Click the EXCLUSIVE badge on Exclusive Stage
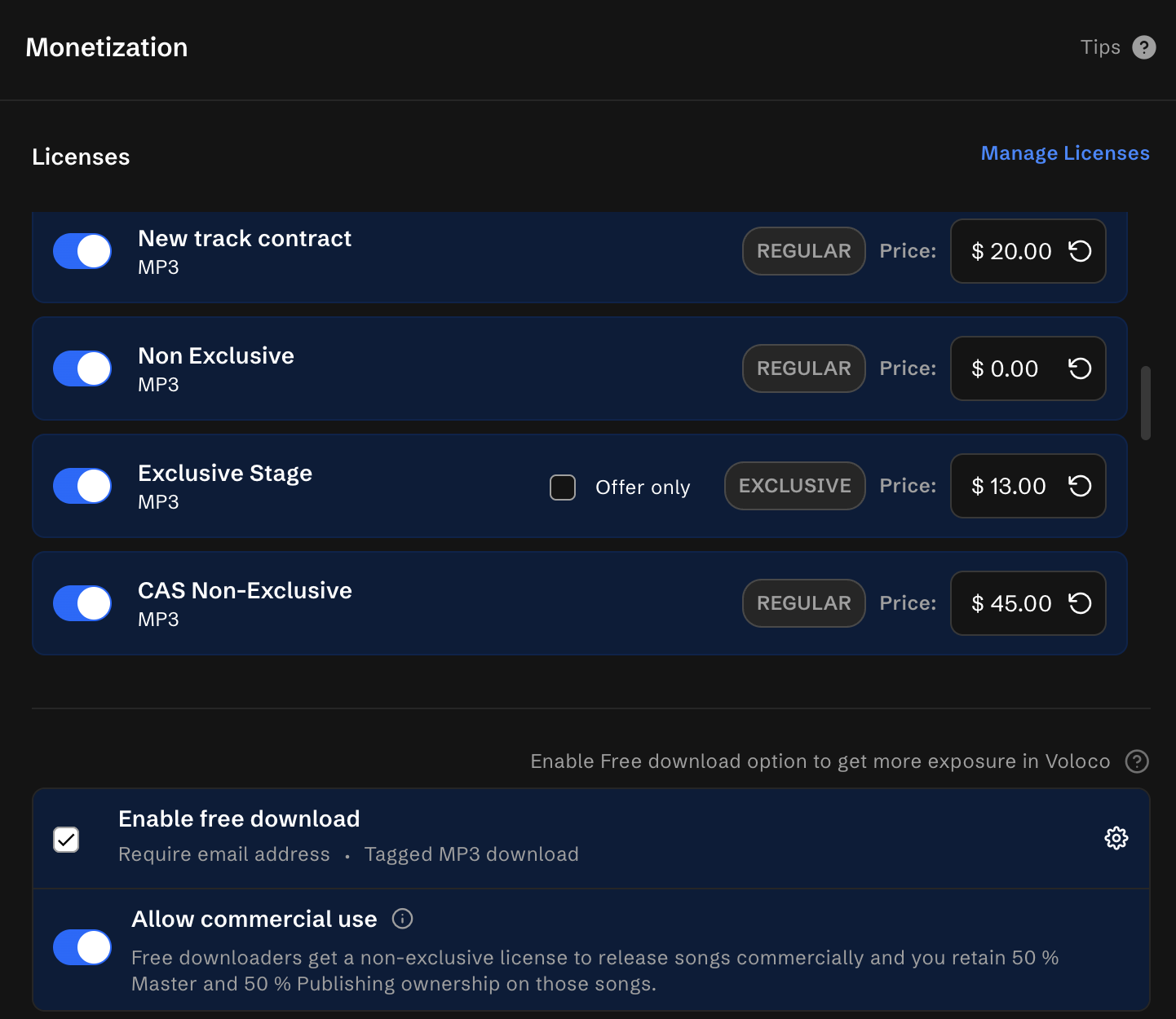1176x1019 pixels. (794, 486)
